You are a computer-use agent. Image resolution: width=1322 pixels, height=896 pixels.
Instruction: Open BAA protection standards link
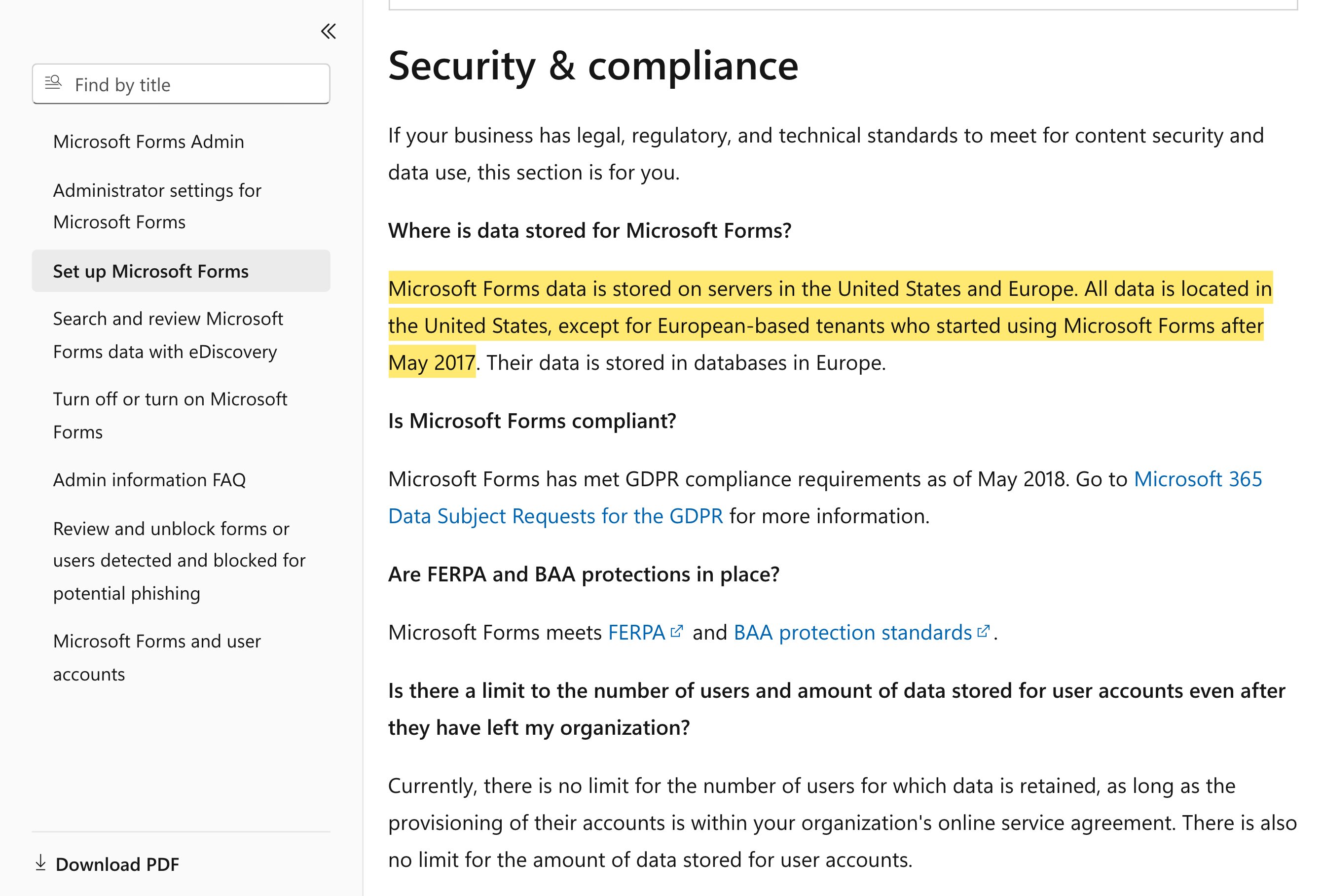point(853,632)
